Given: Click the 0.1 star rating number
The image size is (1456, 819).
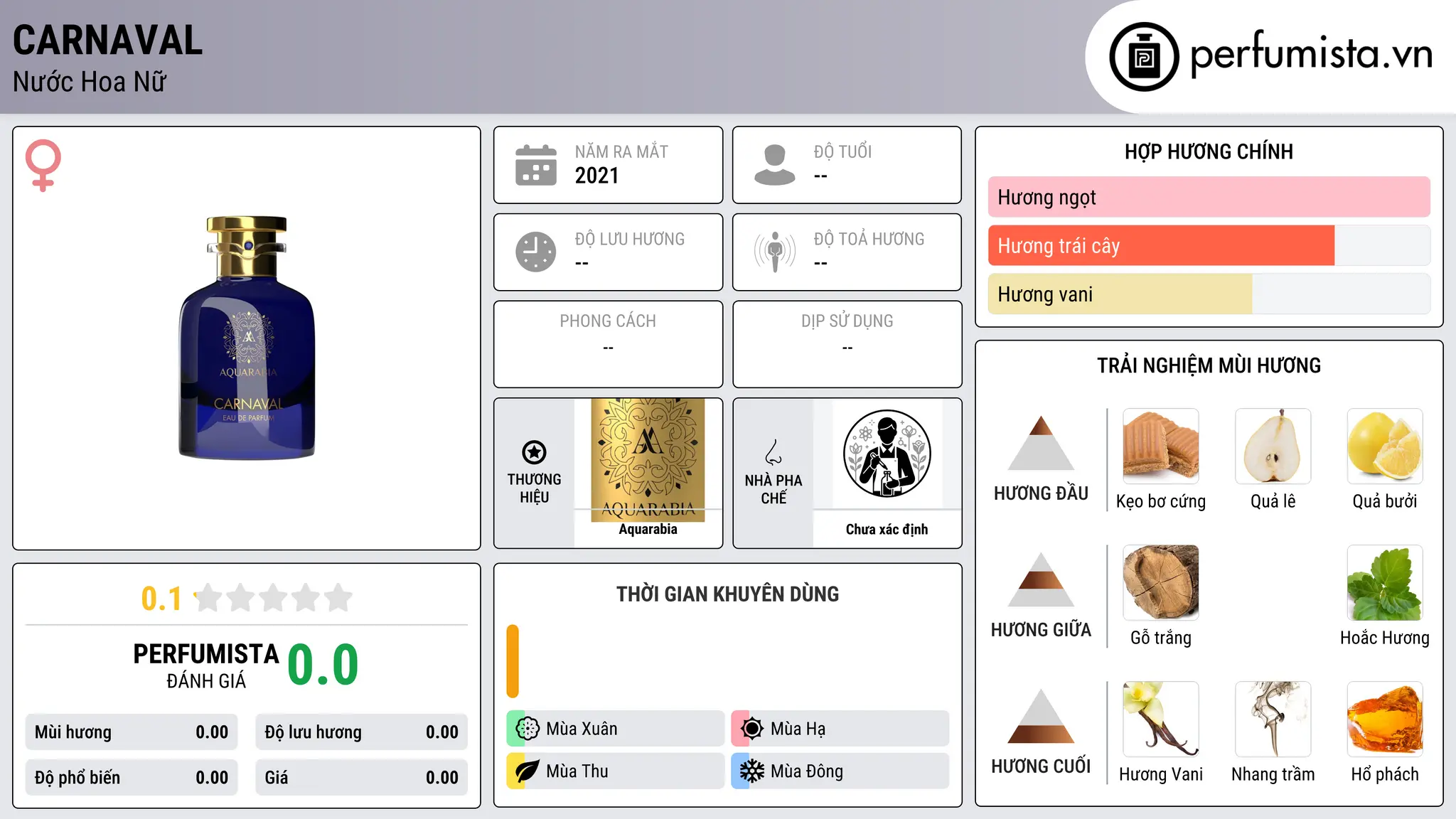Looking at the screenshot, I should click(x=161, y=599).
